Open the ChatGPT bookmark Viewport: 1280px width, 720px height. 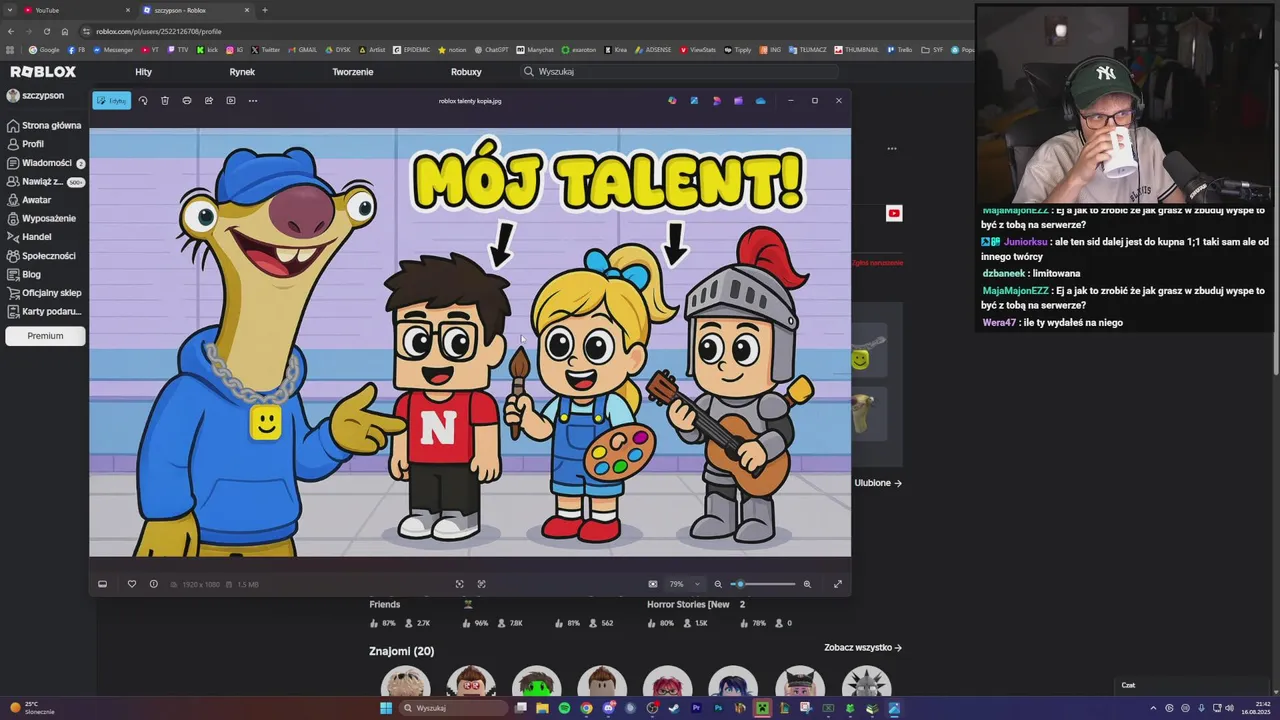click(491, 50)
